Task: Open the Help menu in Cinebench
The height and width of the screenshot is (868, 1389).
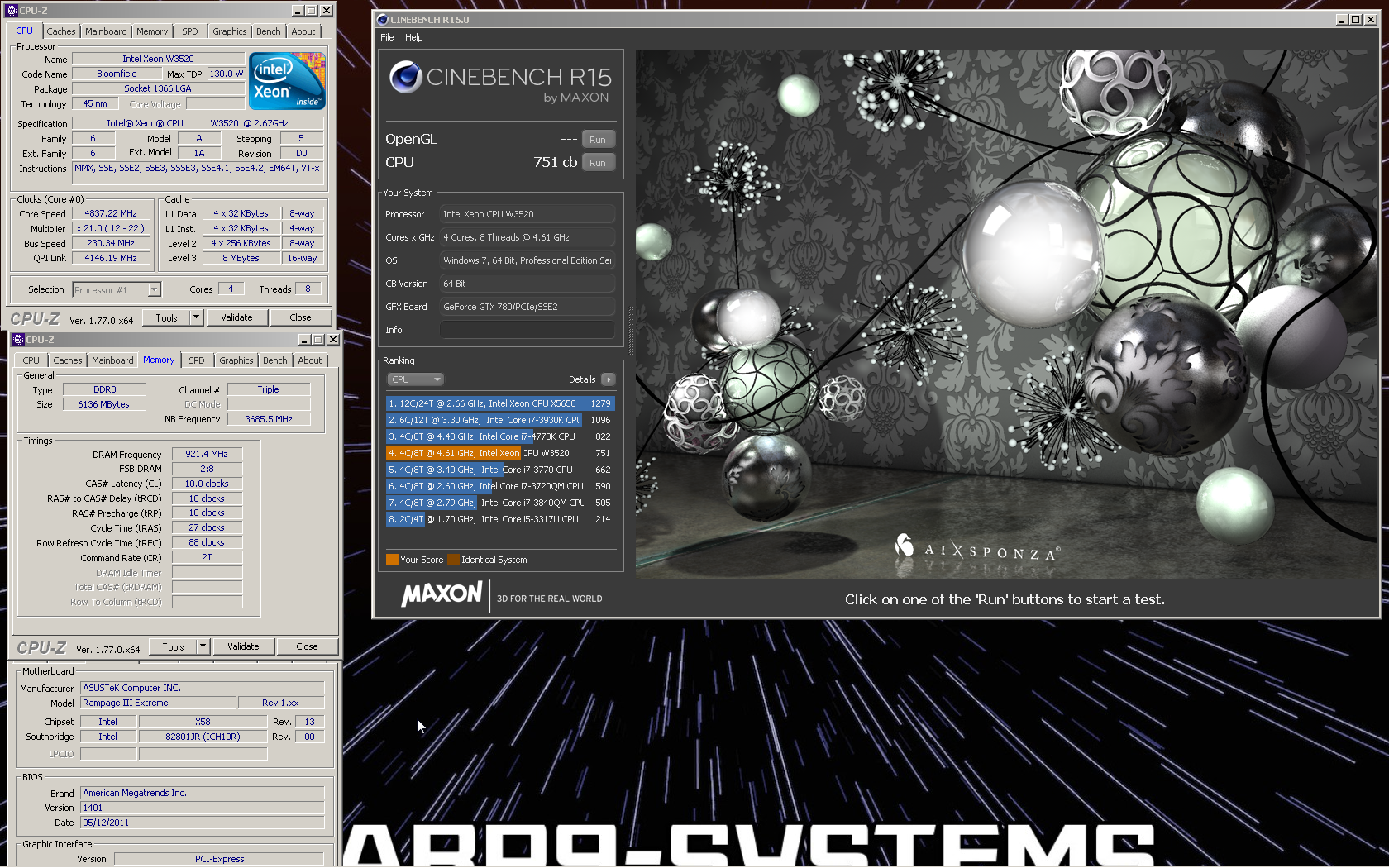Action: tap(413, 37)
